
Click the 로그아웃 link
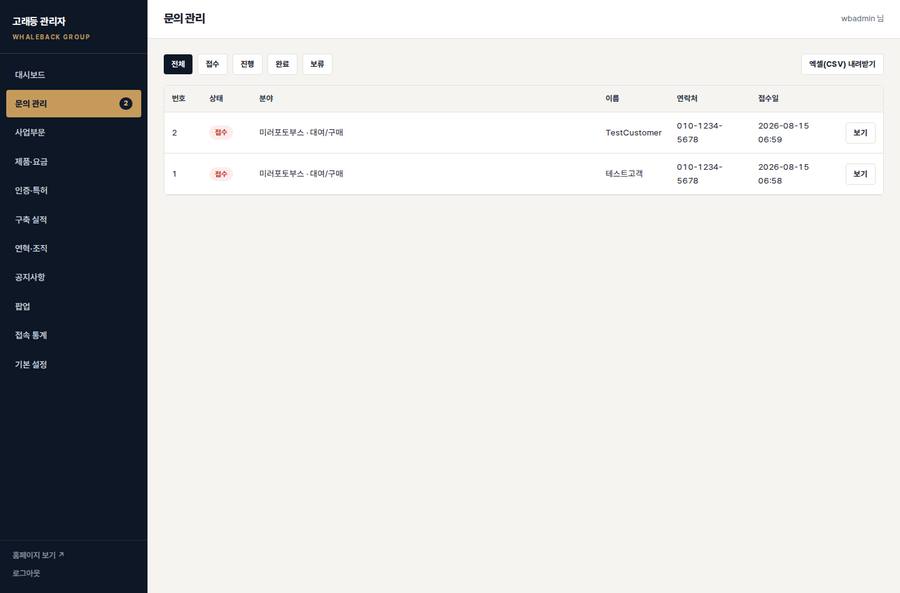pyautogui.click(x=26, y=573)
